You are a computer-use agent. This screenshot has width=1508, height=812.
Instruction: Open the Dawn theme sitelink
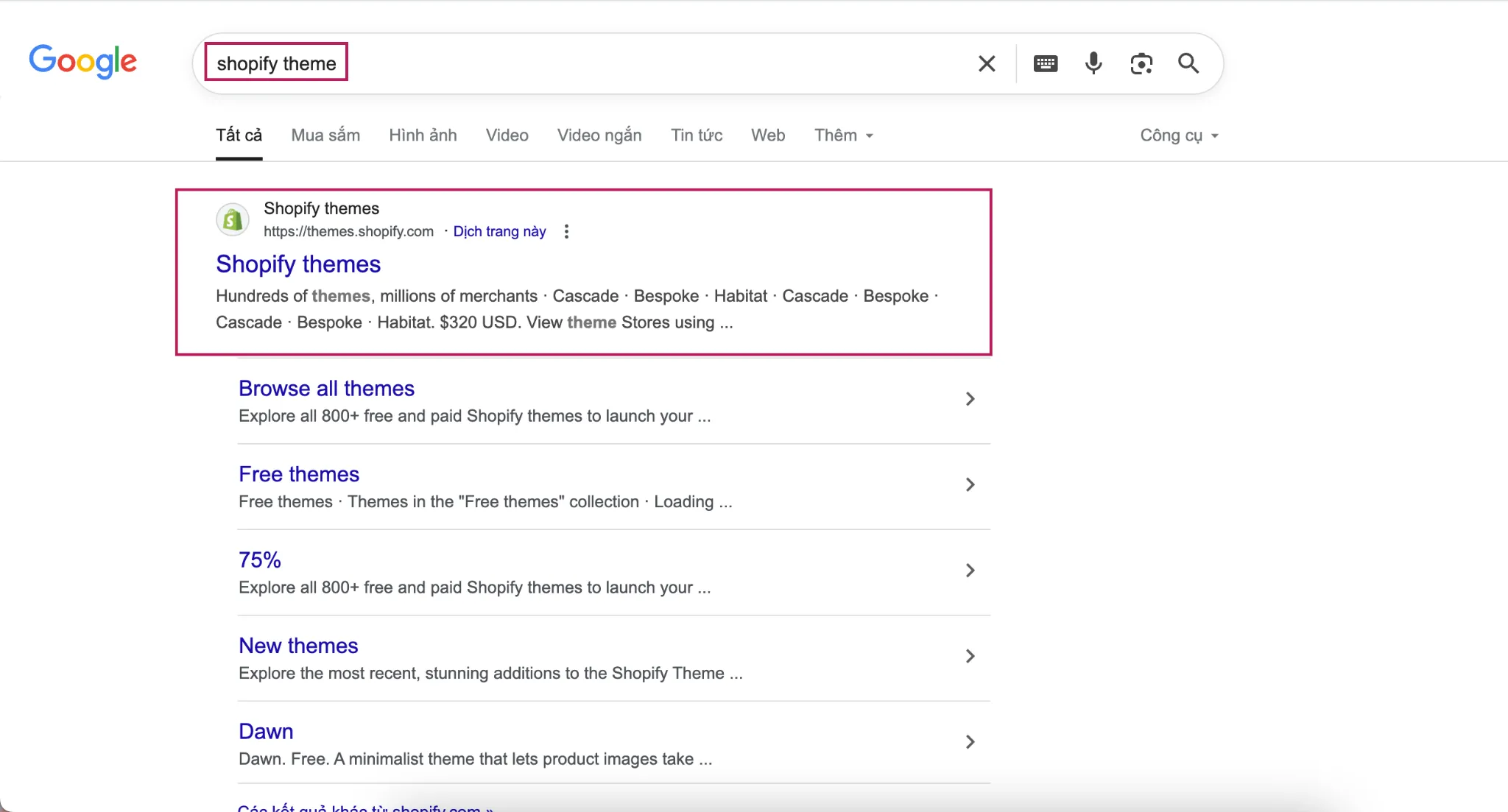point(266,732)
